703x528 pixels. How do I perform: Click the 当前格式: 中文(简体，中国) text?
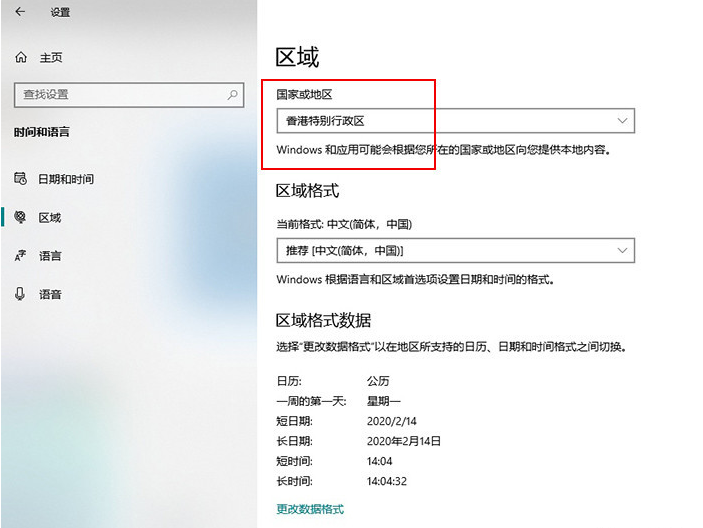tap(344, 224)
